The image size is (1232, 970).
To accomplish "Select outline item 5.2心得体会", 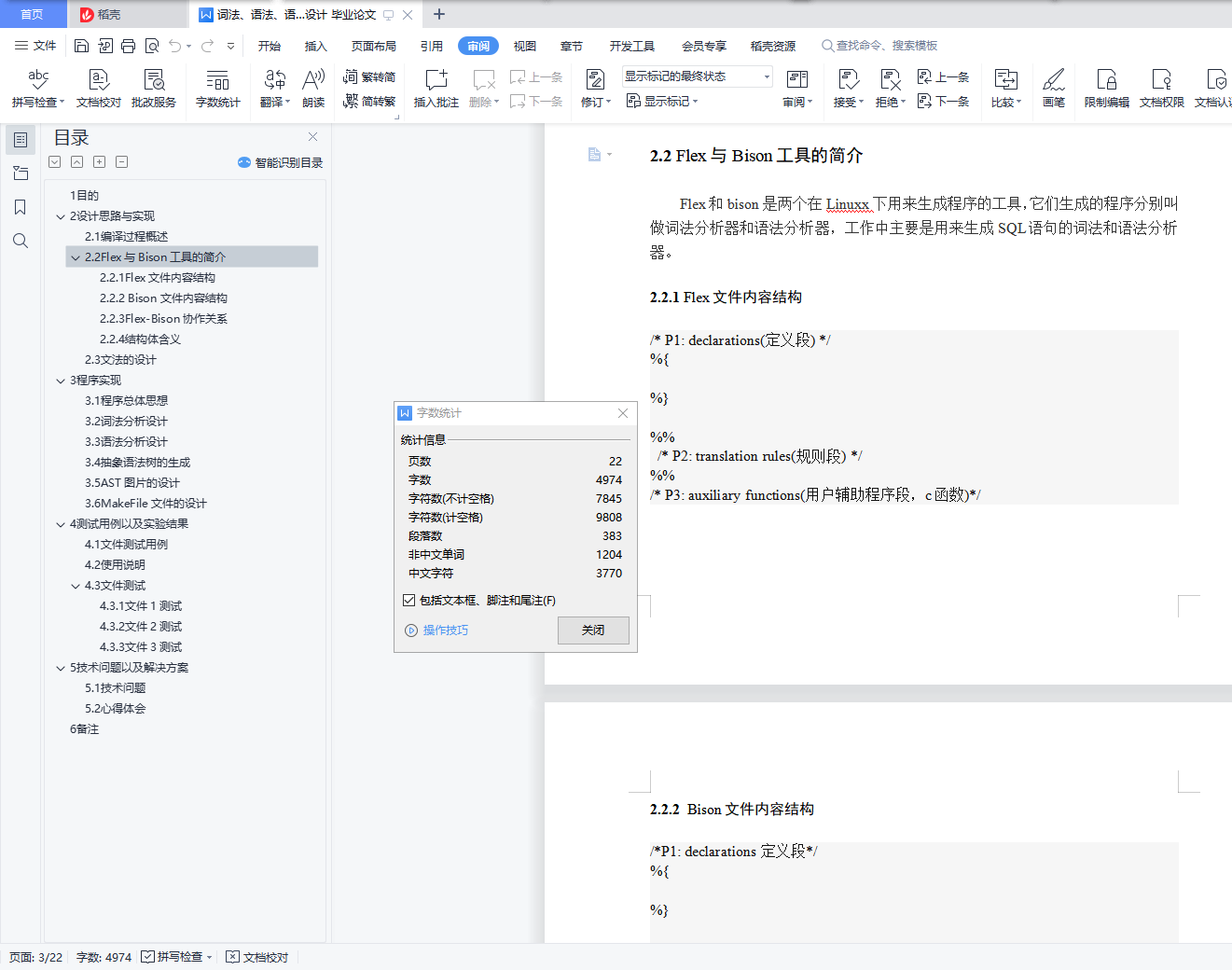I will coord(115,709).
